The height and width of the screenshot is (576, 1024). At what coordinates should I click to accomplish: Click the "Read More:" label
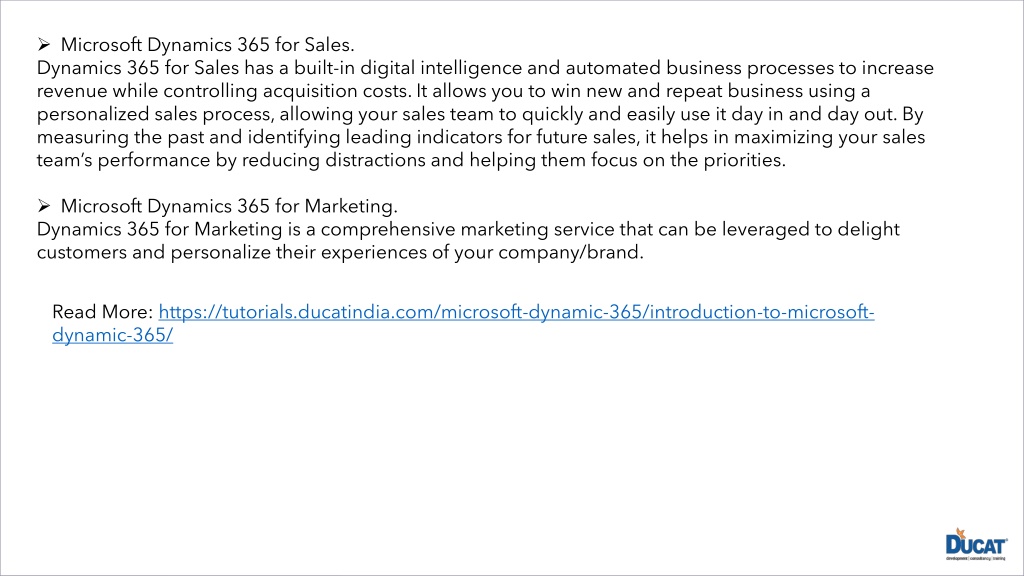[103, 312]
